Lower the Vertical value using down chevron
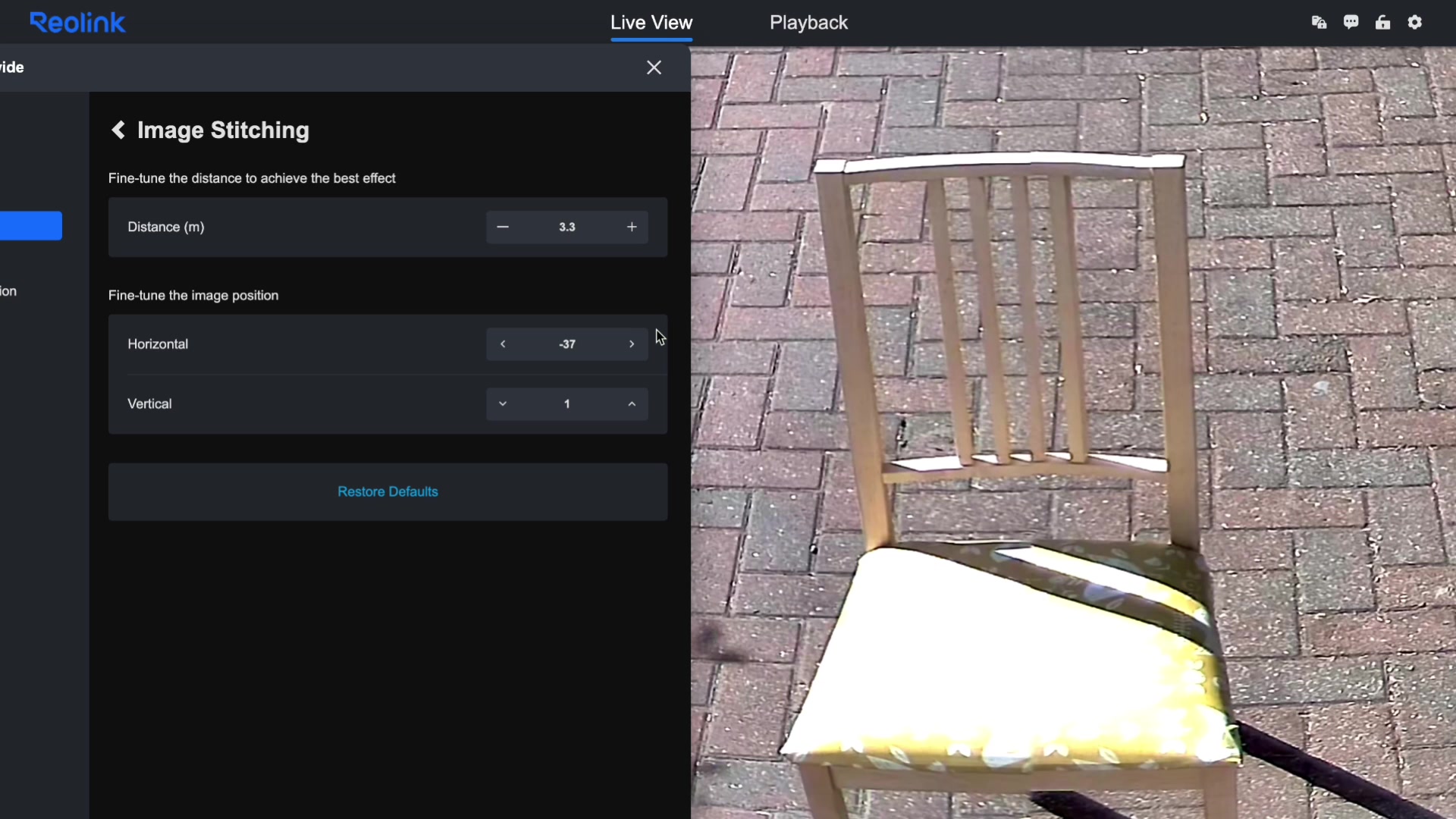 point(503,403)
